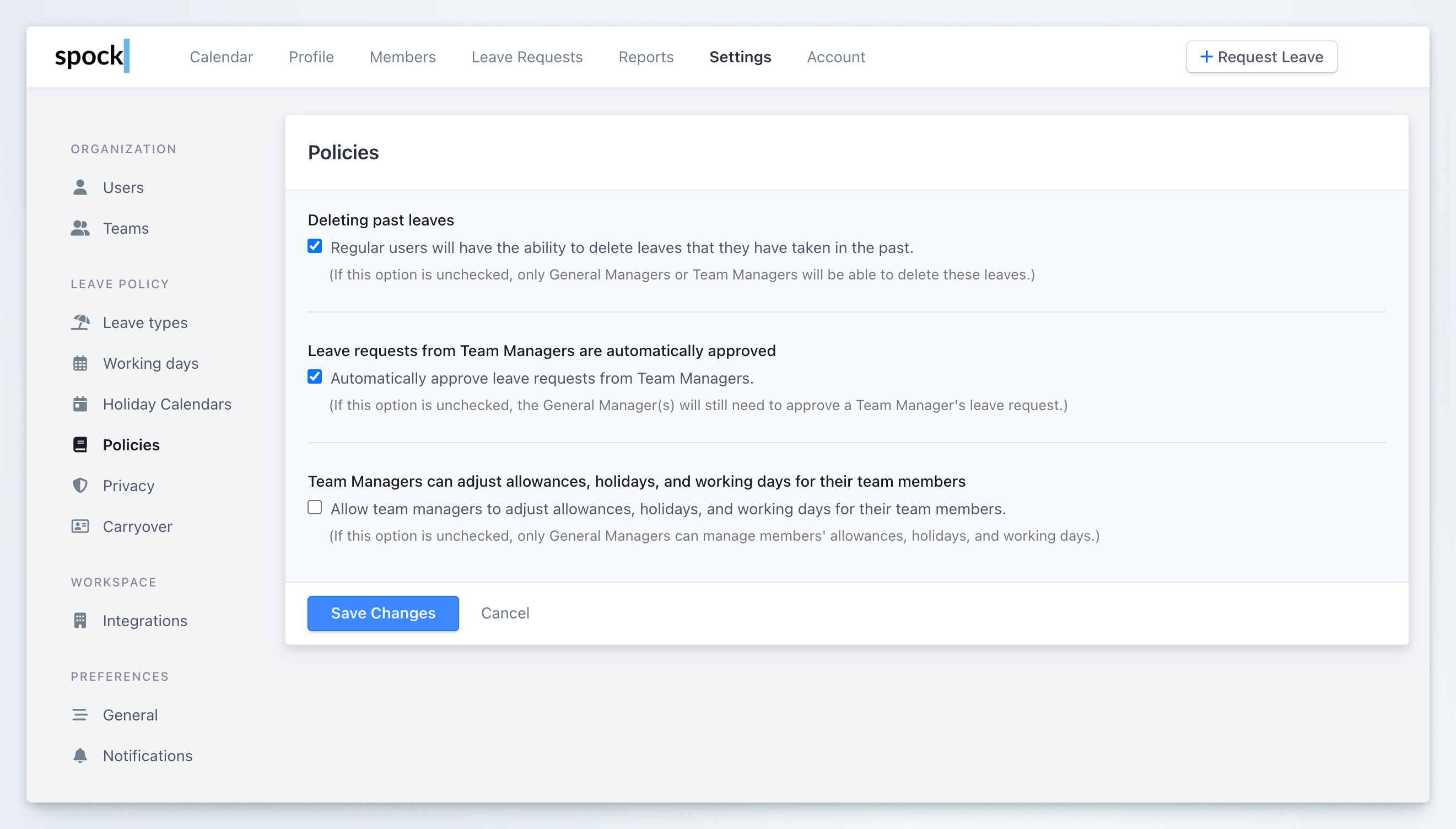Uncheck the deleting past leaves checkbox

point(315,246)
